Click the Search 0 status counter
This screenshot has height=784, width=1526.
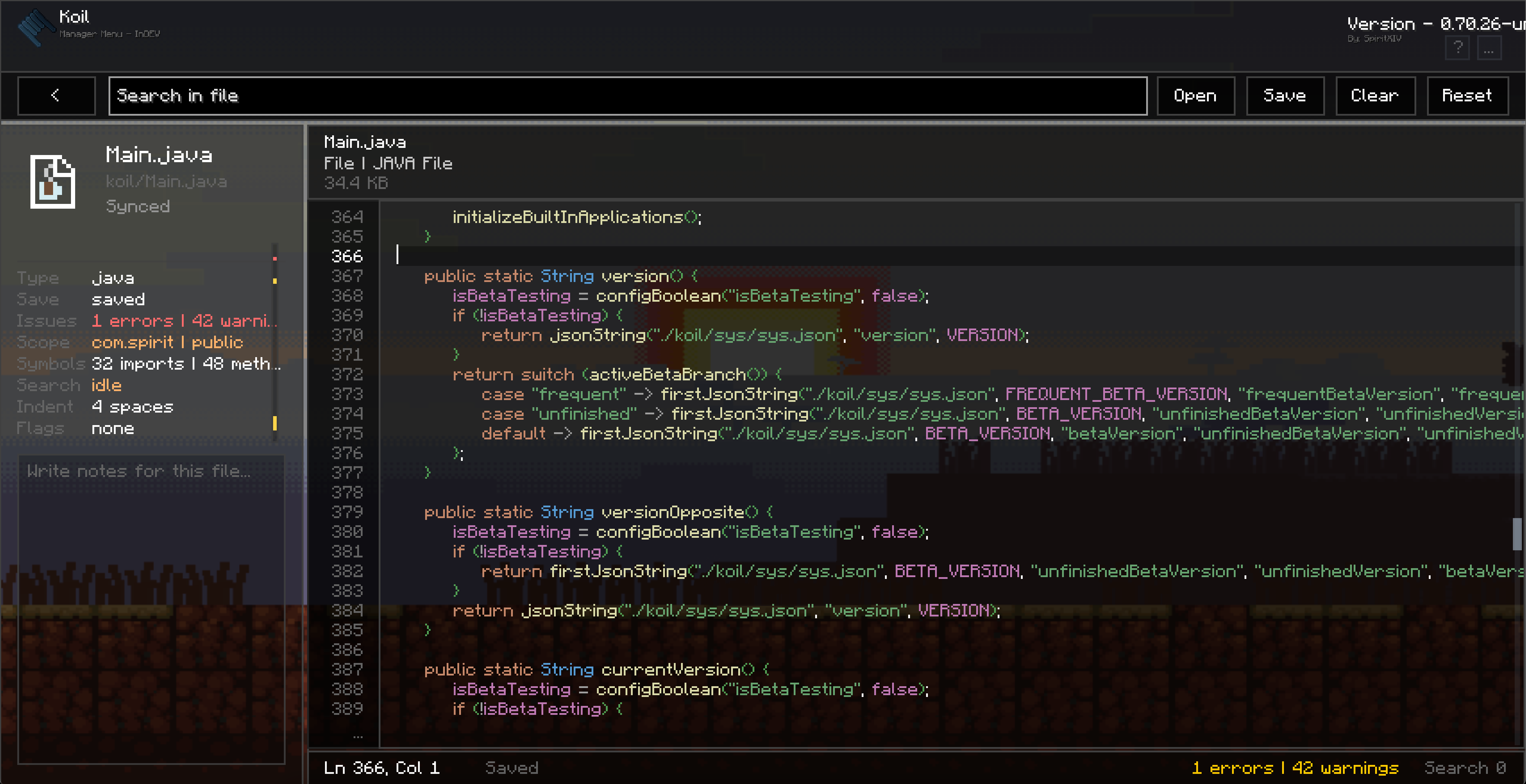[x=1465, y=768]
